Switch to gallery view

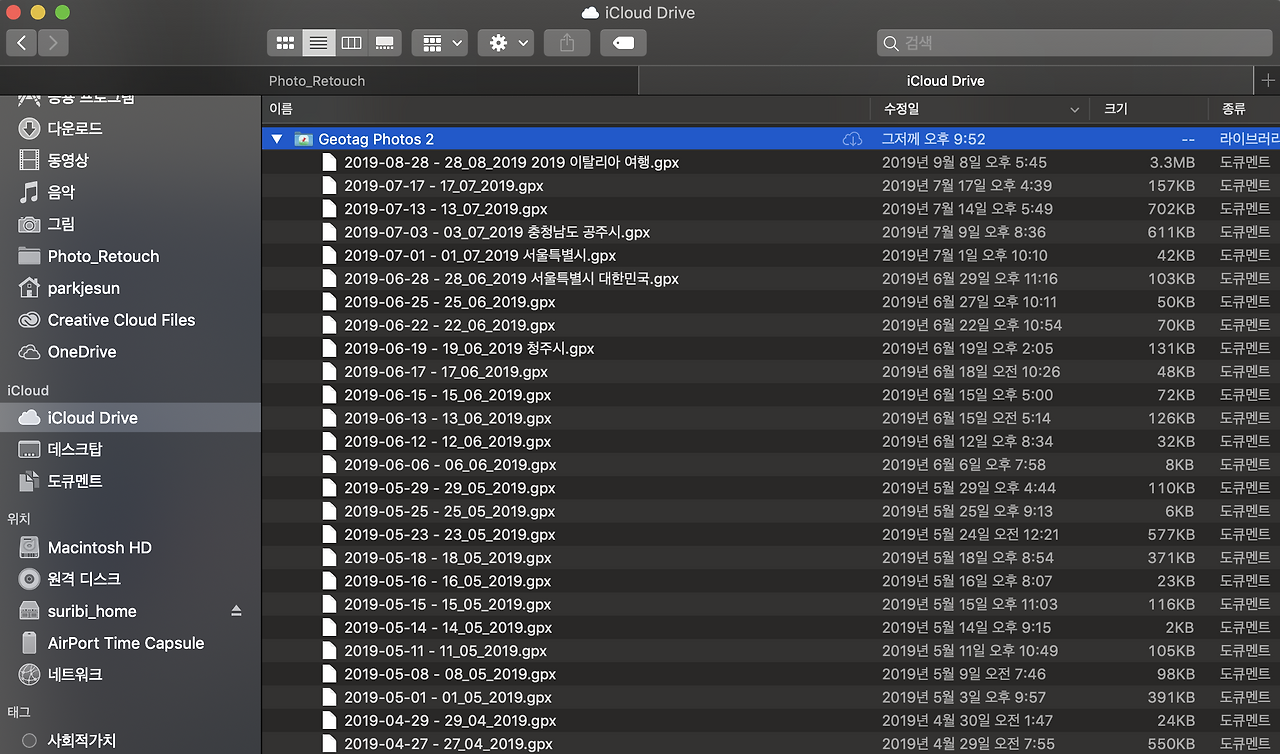click(385, 42)
